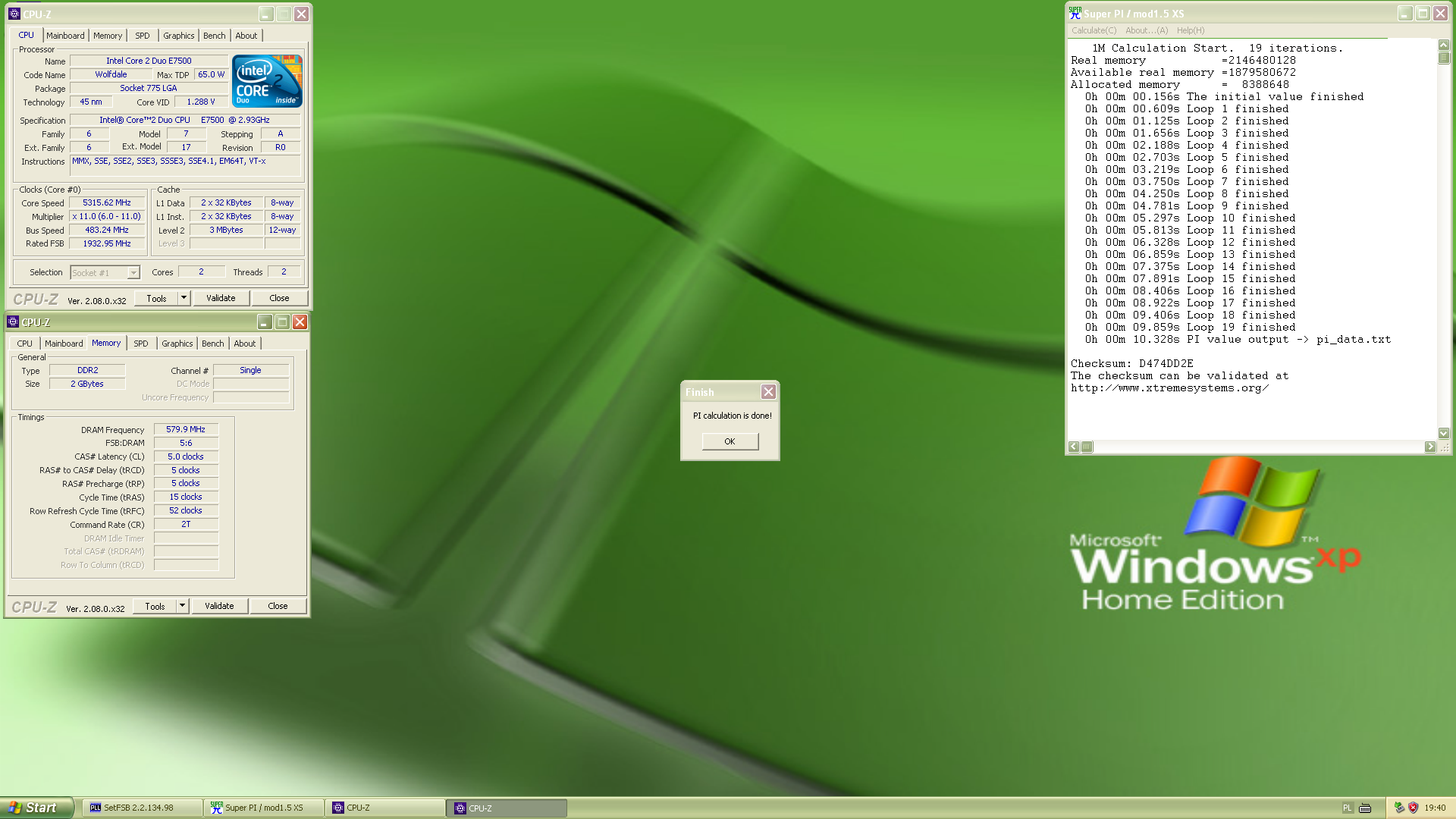1456x819 pixels.
Task: Click the network tray icon
Action: (1399, 808)
